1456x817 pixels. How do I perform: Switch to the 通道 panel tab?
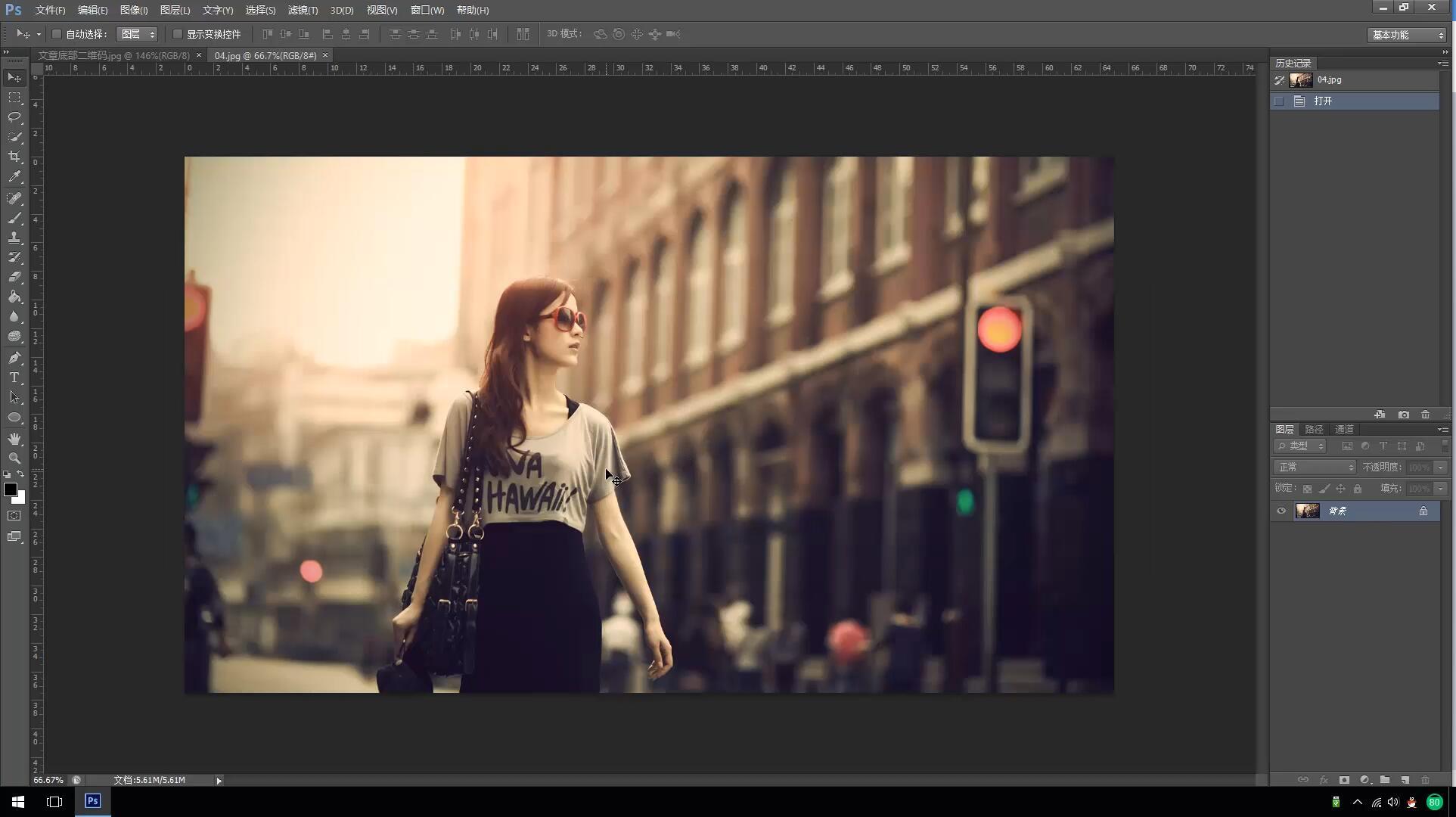tap(1344, 429)
